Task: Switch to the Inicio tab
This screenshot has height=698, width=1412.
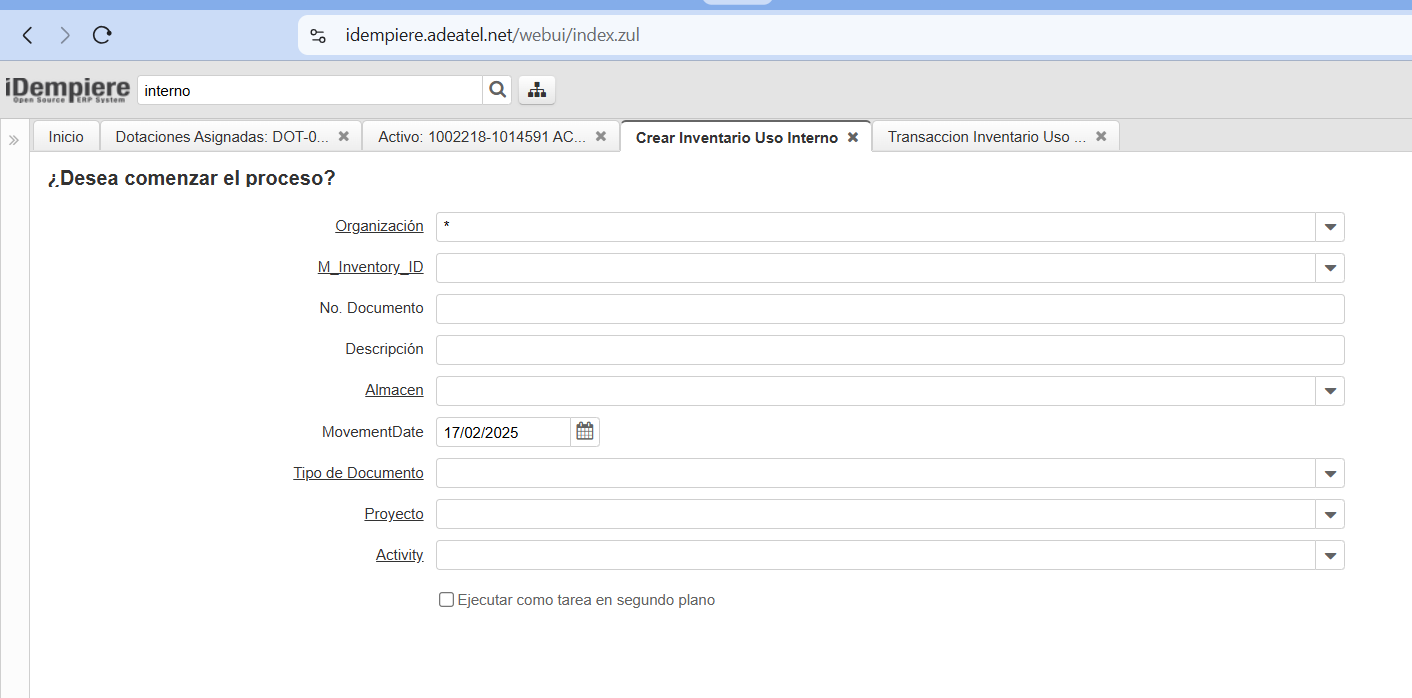Action: 66,136
